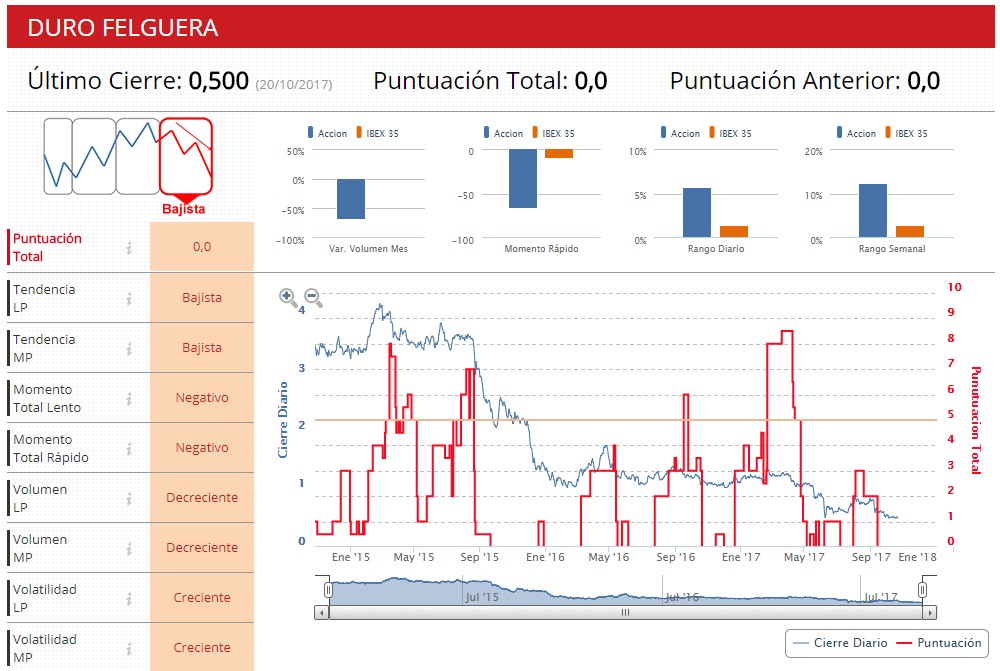Open info icon for Tendencia MP
This screenshot has width=1000, height=671.
[x=129, y=348]
